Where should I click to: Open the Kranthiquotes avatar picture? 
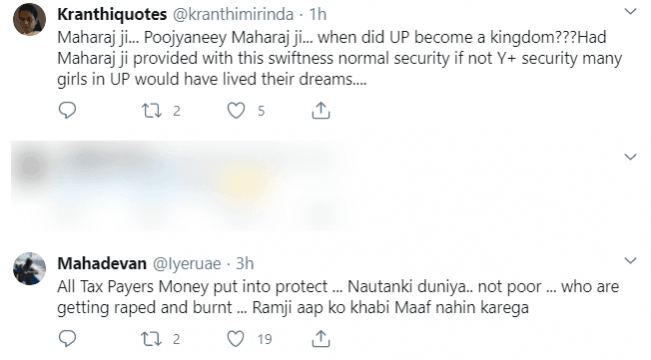29,19
